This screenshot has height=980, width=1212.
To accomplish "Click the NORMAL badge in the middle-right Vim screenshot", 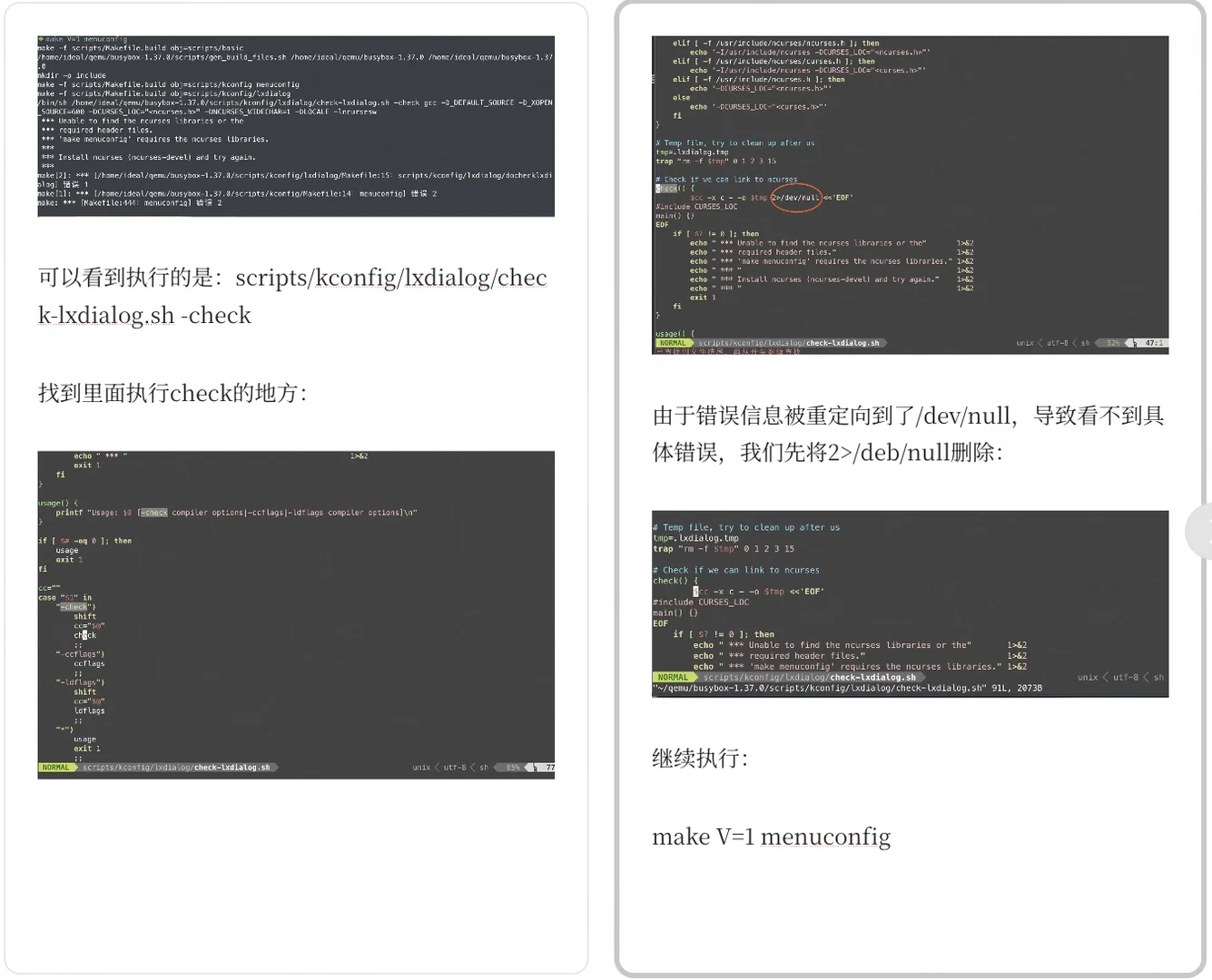I will 675,677.
